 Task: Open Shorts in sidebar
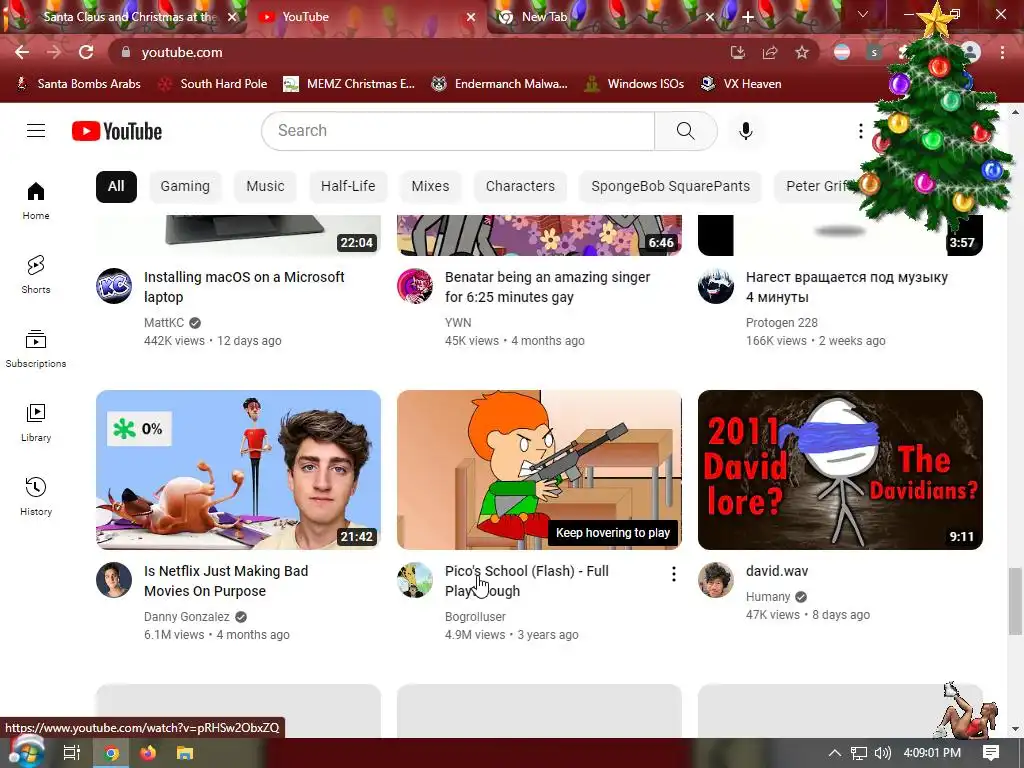tap(36, 274)
